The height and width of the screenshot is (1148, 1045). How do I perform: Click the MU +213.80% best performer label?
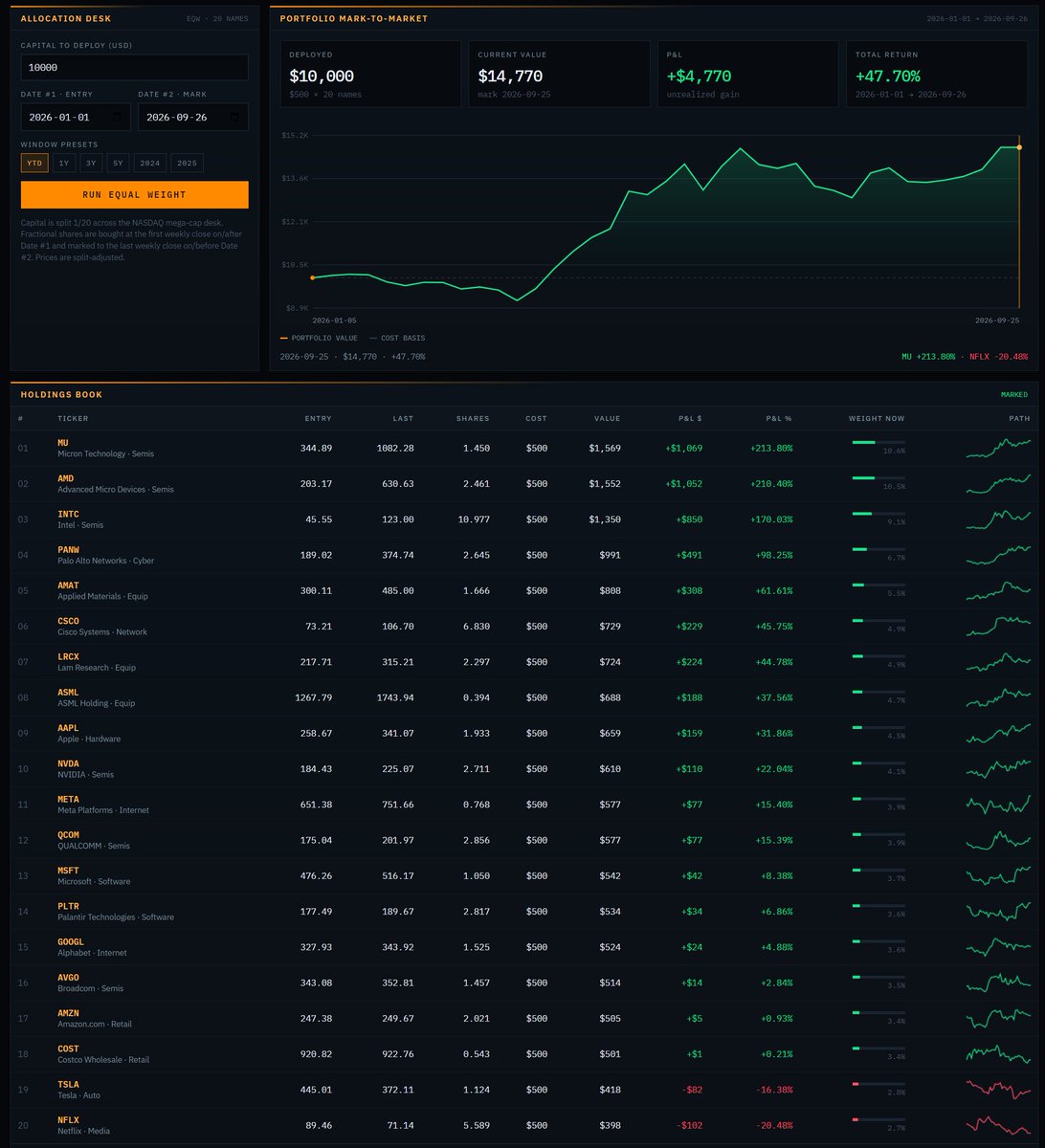coord(928,356)
